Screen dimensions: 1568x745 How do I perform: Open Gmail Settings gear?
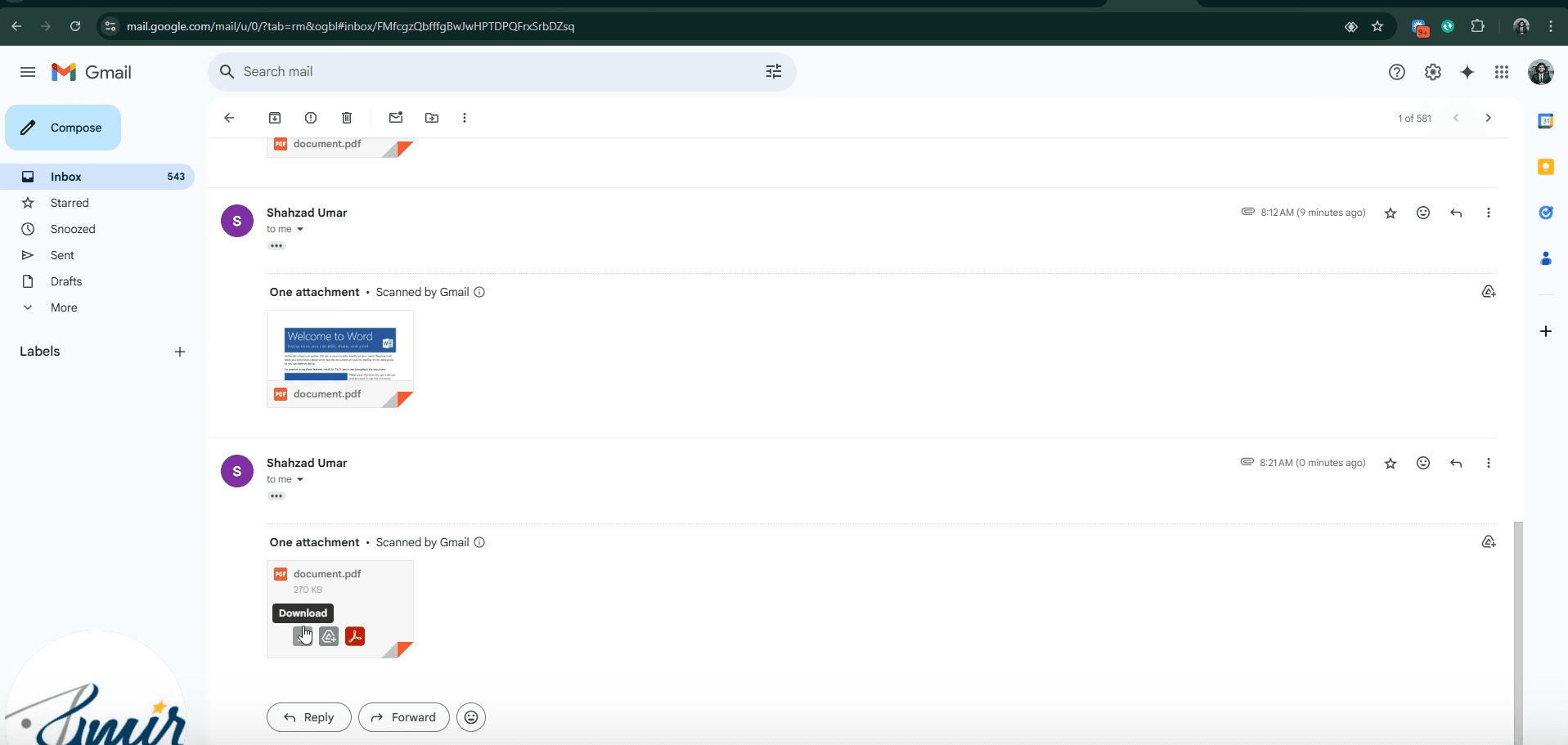click(1433, 72)
